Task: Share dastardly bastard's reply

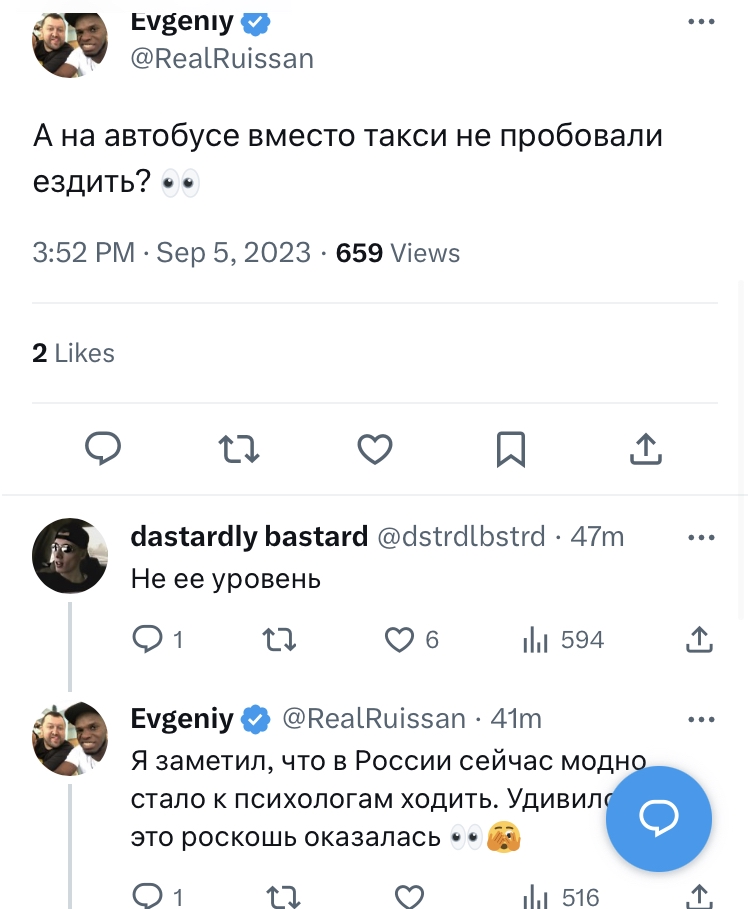Action: [700, 639]
